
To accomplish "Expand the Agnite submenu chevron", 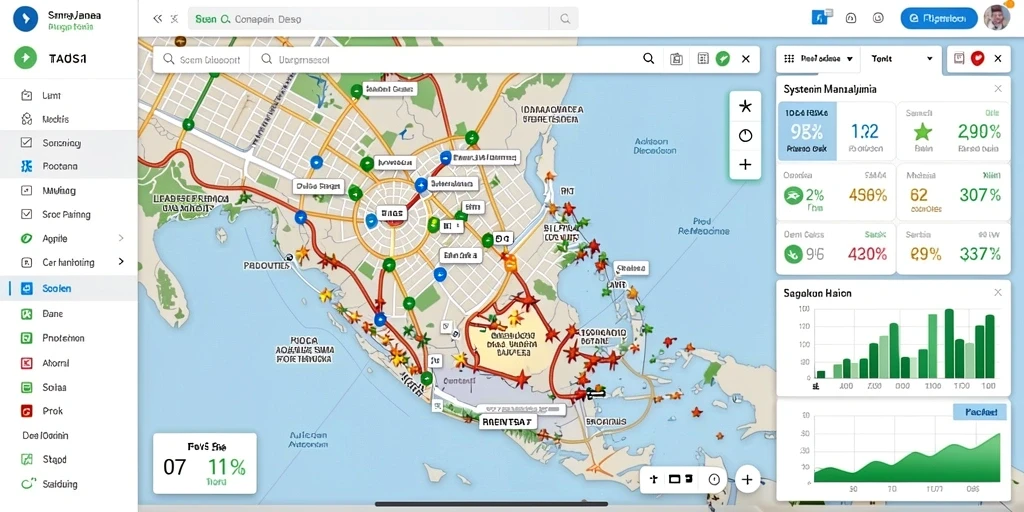I will [121, 238].
